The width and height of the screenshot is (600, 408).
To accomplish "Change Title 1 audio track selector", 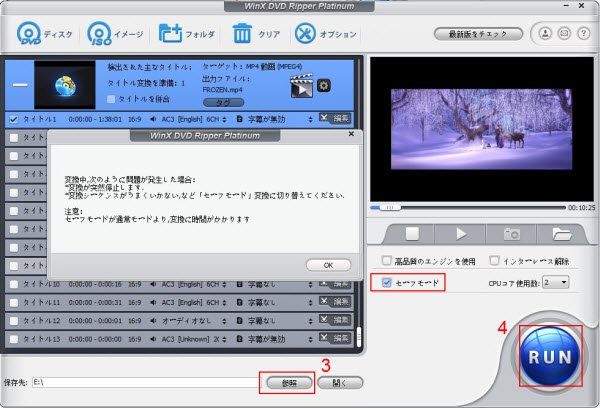I will 224,119.
